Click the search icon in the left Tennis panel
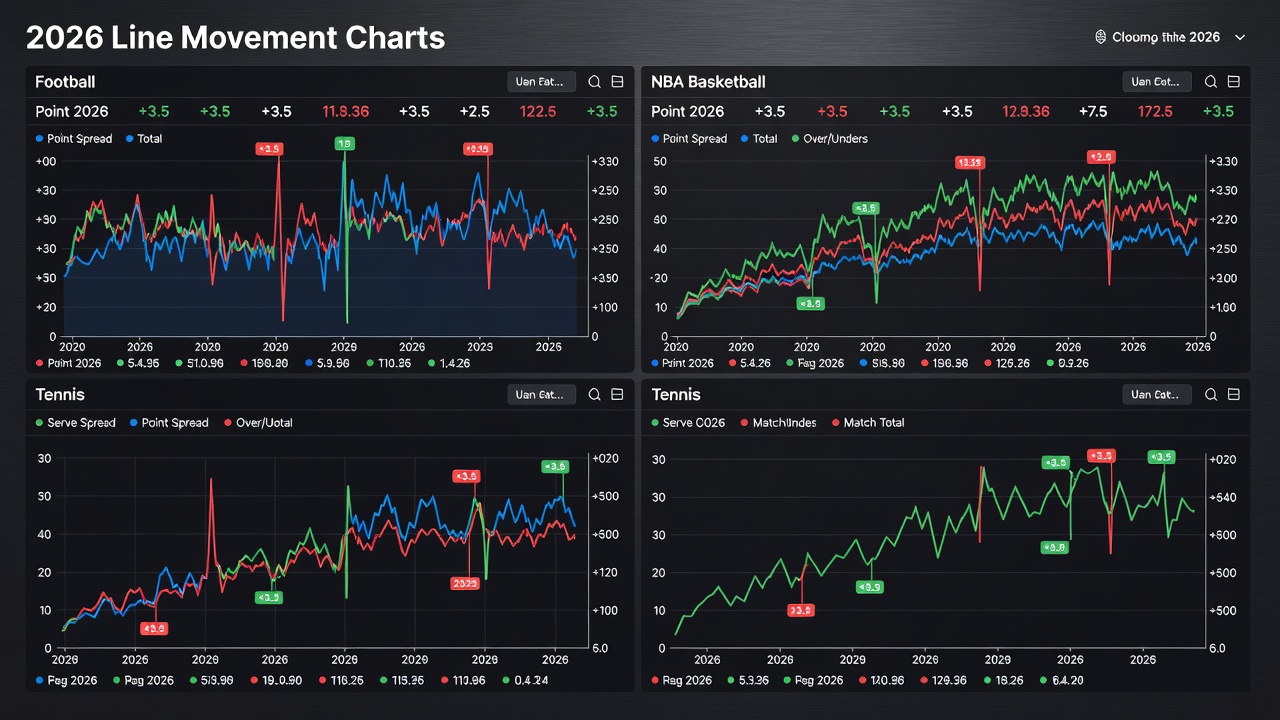 (x=595, y=394)
